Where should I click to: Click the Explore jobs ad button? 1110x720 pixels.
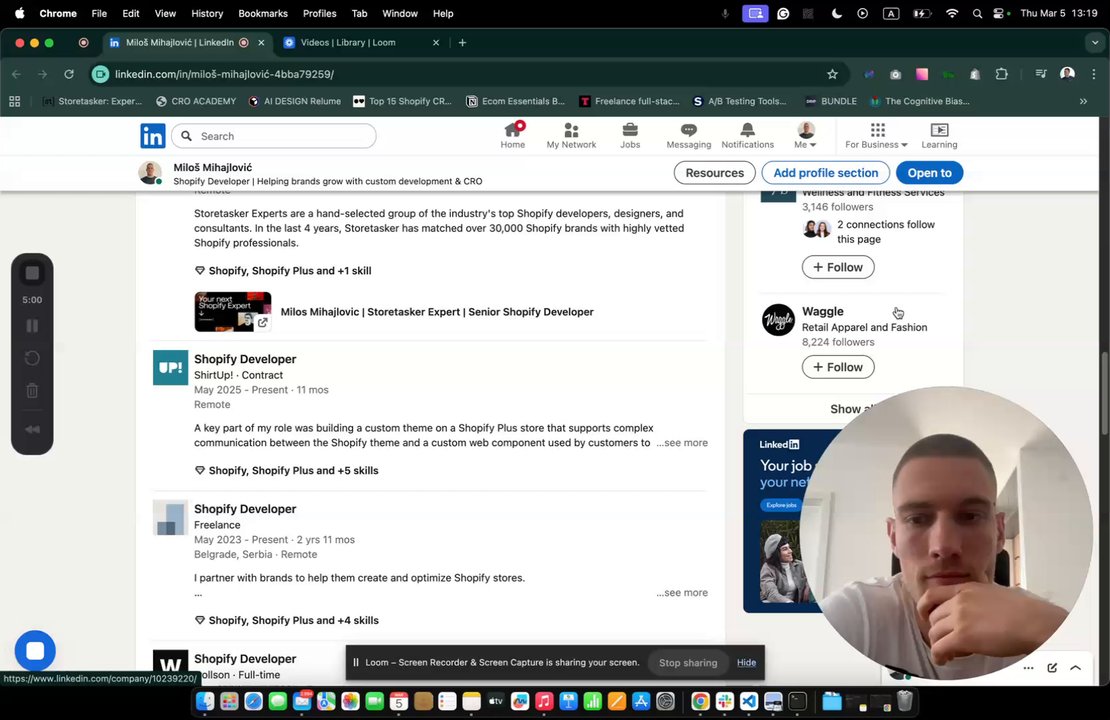(782, 505)
